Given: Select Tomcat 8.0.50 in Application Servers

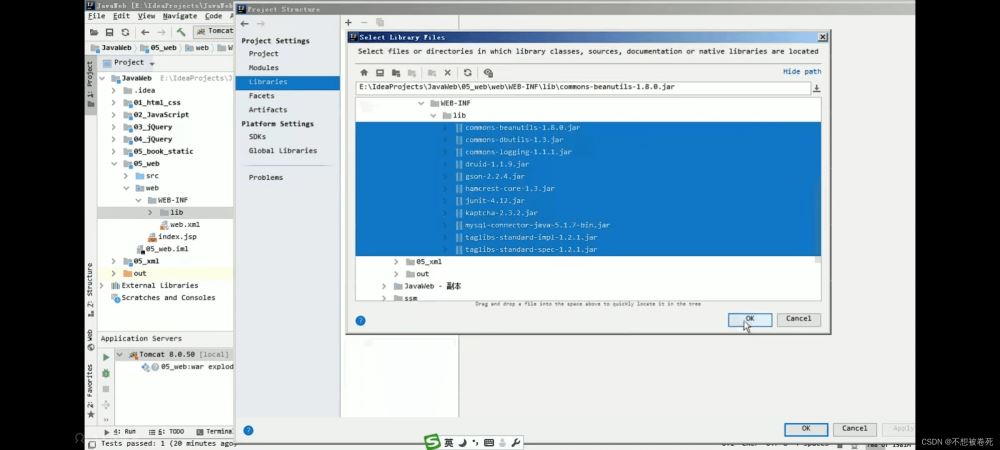Looking at the screenshot, I should 167,354.
